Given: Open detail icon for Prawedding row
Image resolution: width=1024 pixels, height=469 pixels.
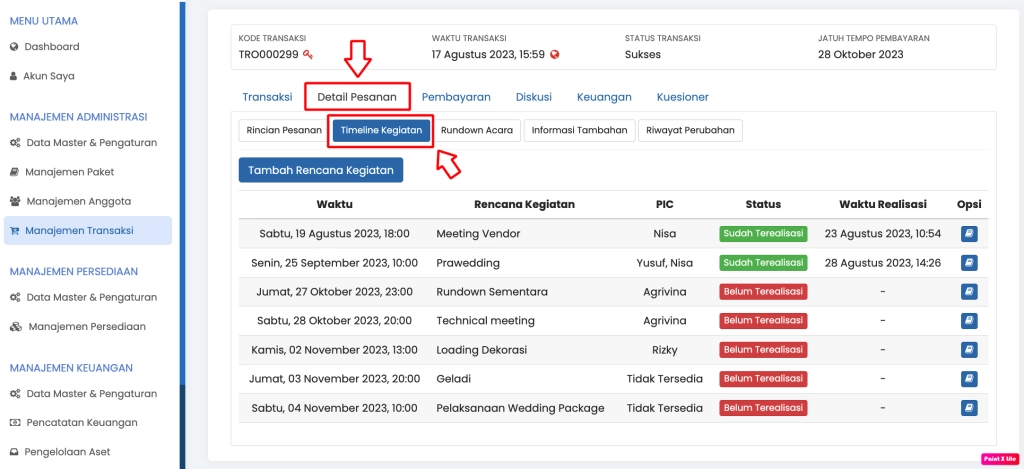Looking at the screenshot, I should 968,263.
